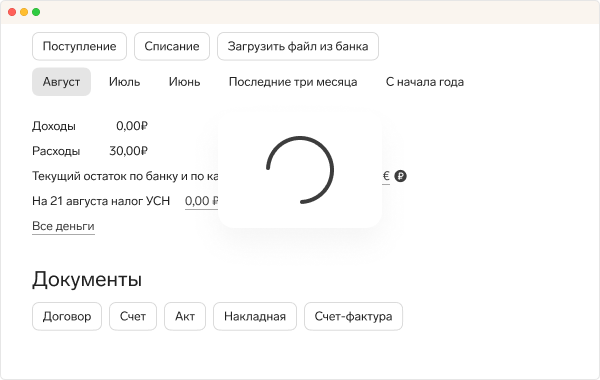
Task: Select the ruble currency icon
Action: pyautogui.click(x=400, y=176)
